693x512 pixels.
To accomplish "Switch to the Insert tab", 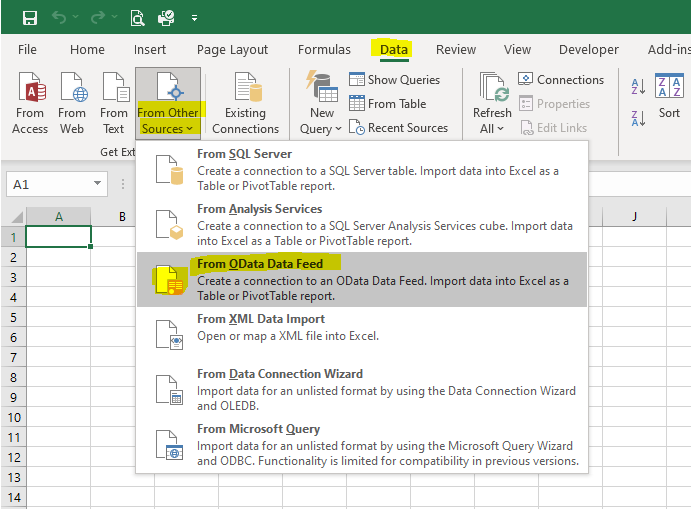I will click(150, 50).
